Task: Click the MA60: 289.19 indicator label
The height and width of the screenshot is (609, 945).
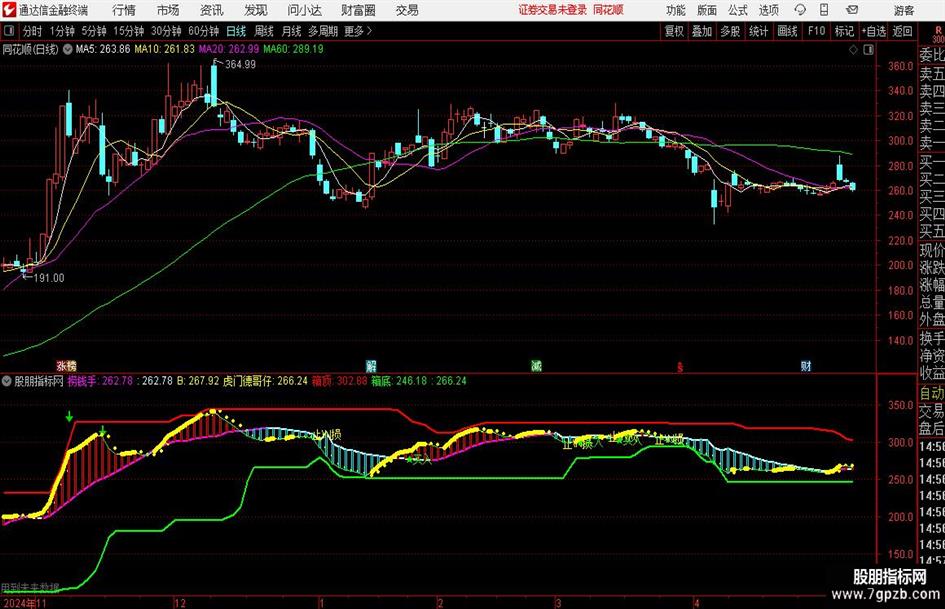Action: click(x=294, y=49)
